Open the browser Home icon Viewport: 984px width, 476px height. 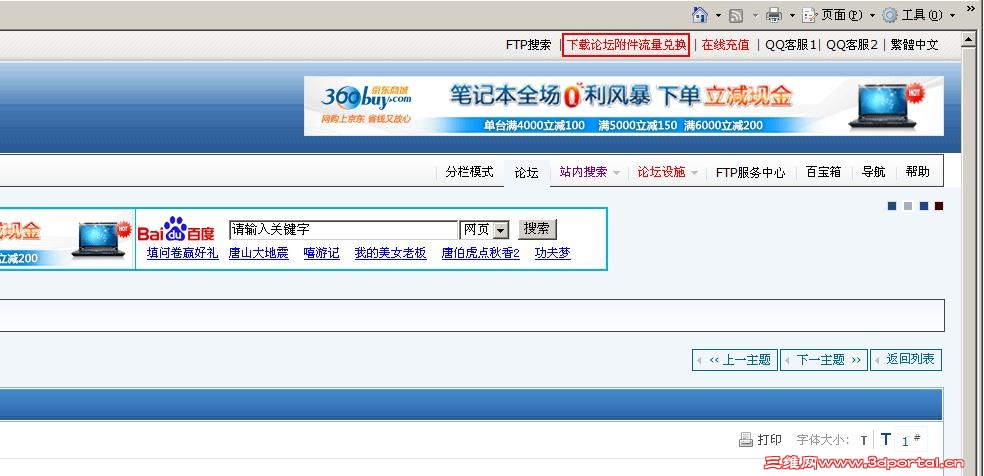pyautogui.click(x=700, y=14)
